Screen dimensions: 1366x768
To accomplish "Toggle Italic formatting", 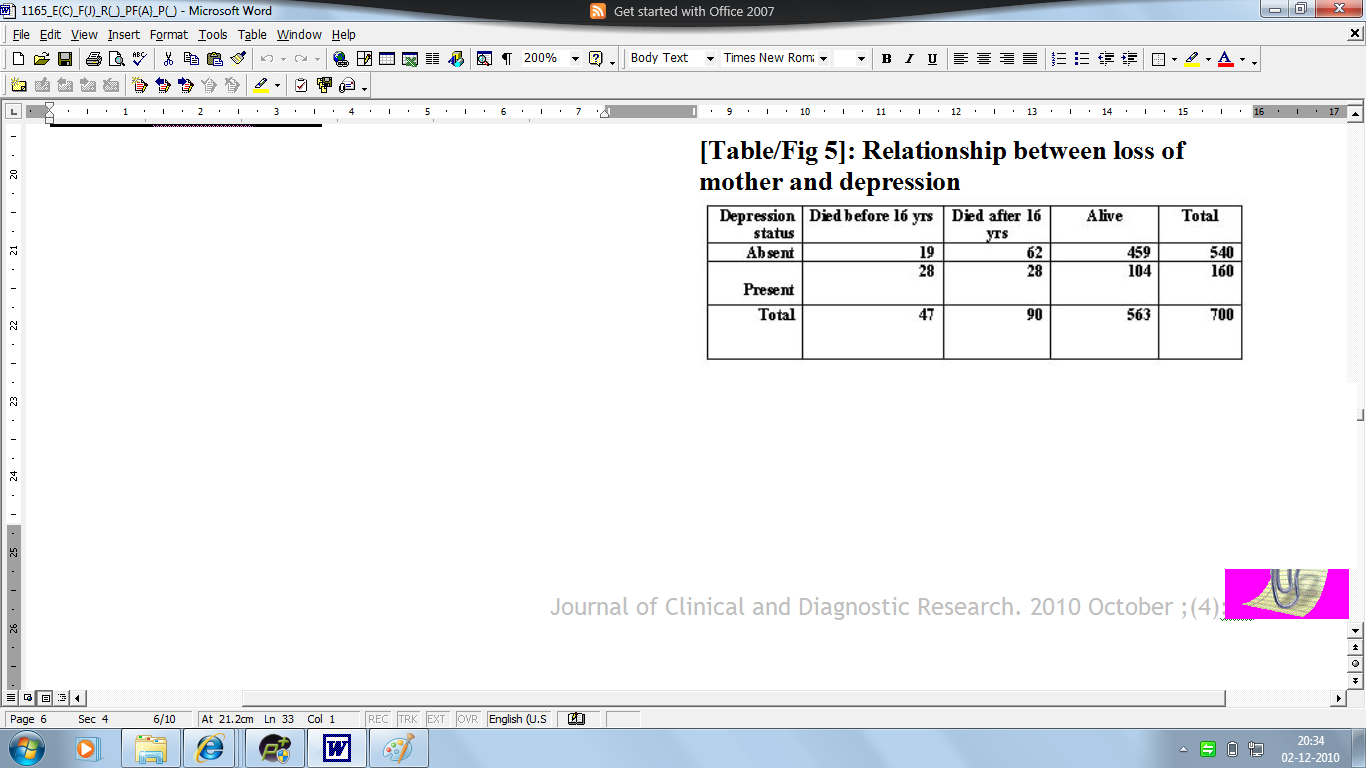I will 909,59.
